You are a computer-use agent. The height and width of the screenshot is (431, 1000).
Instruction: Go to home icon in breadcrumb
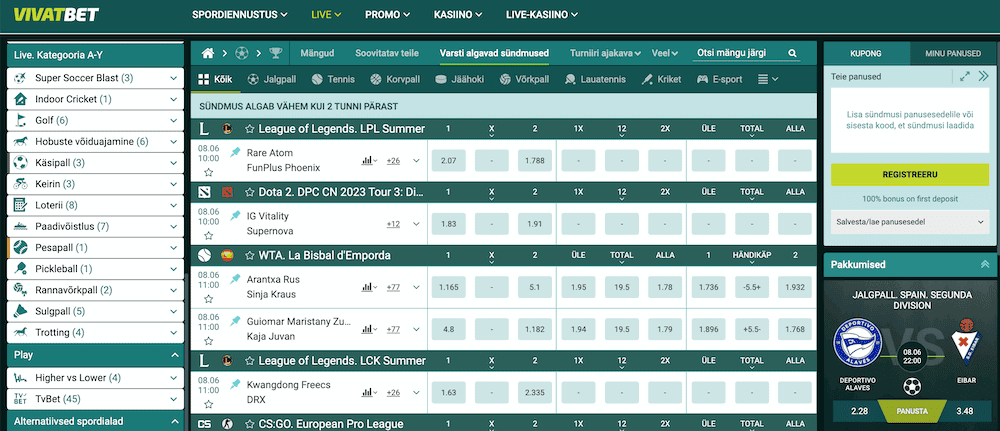point(208,54)
